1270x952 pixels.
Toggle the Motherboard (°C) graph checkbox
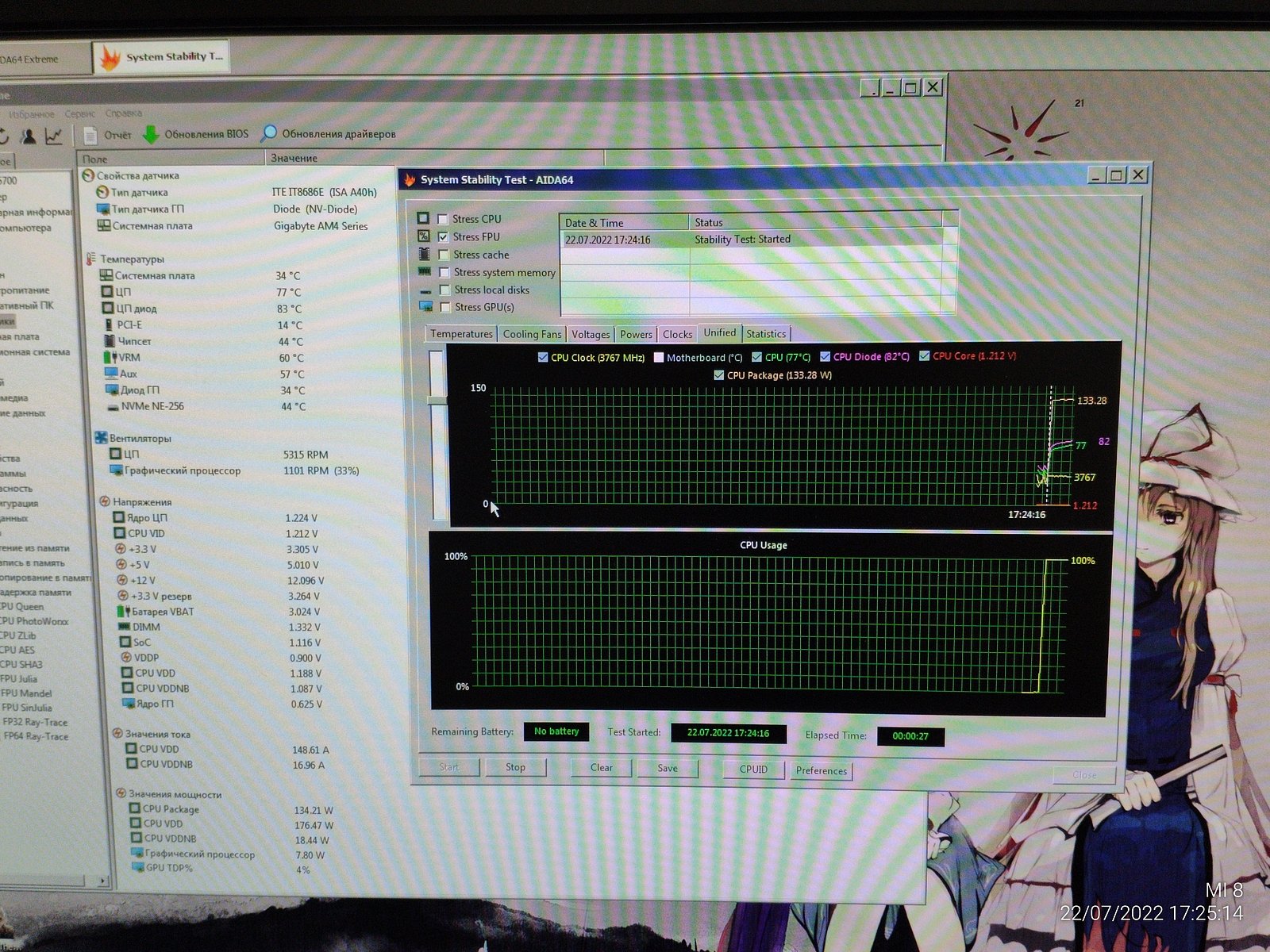click(659, 358)
